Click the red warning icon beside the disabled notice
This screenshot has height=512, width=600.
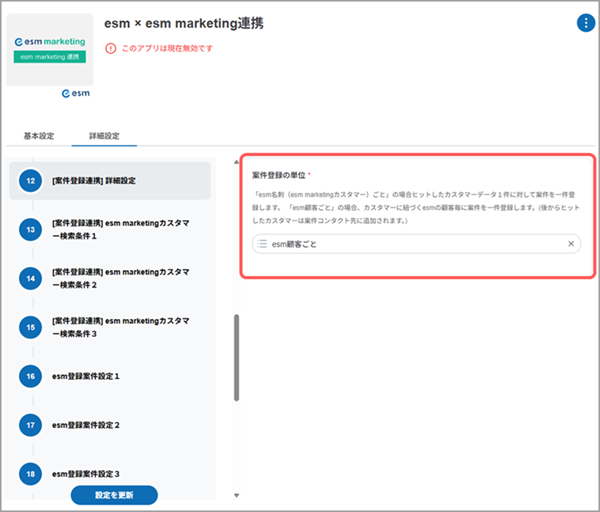[110, 48]
